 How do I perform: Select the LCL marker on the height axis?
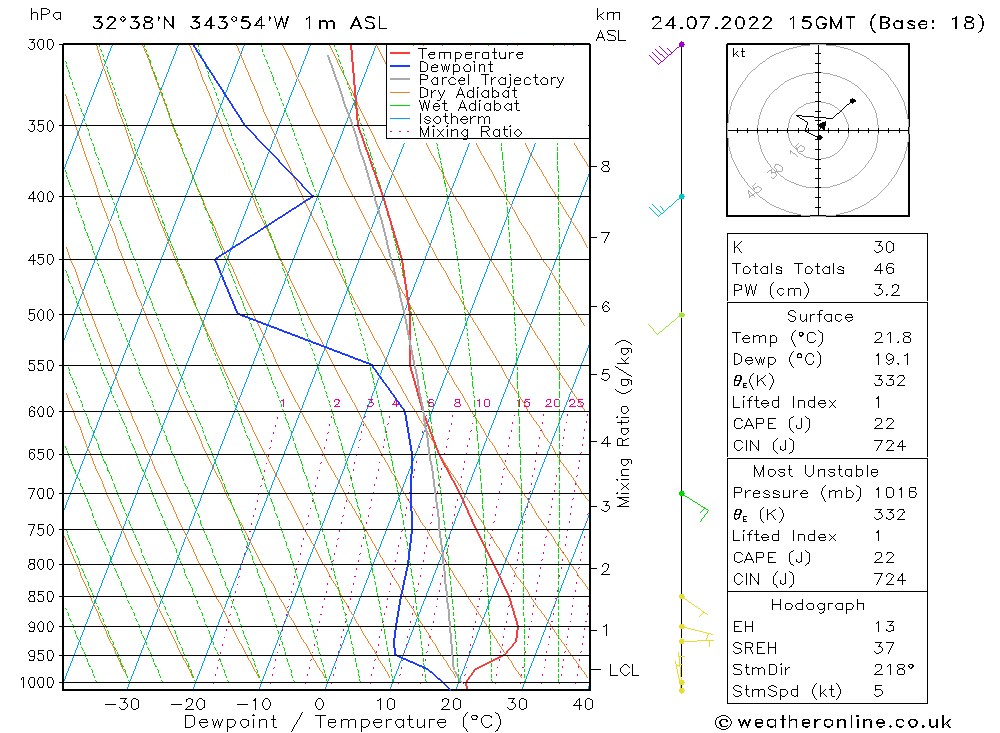point(623,670)
